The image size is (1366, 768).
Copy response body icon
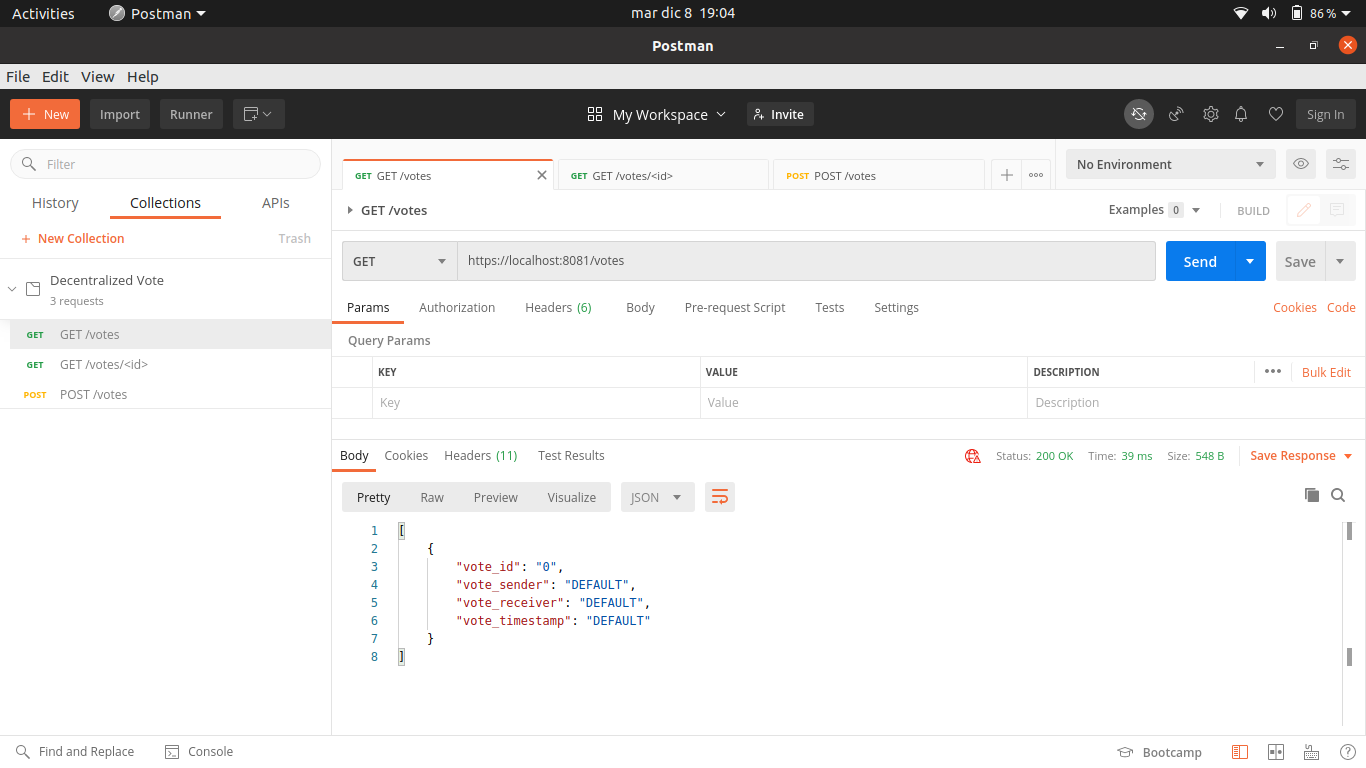[x=1312, y=495]
